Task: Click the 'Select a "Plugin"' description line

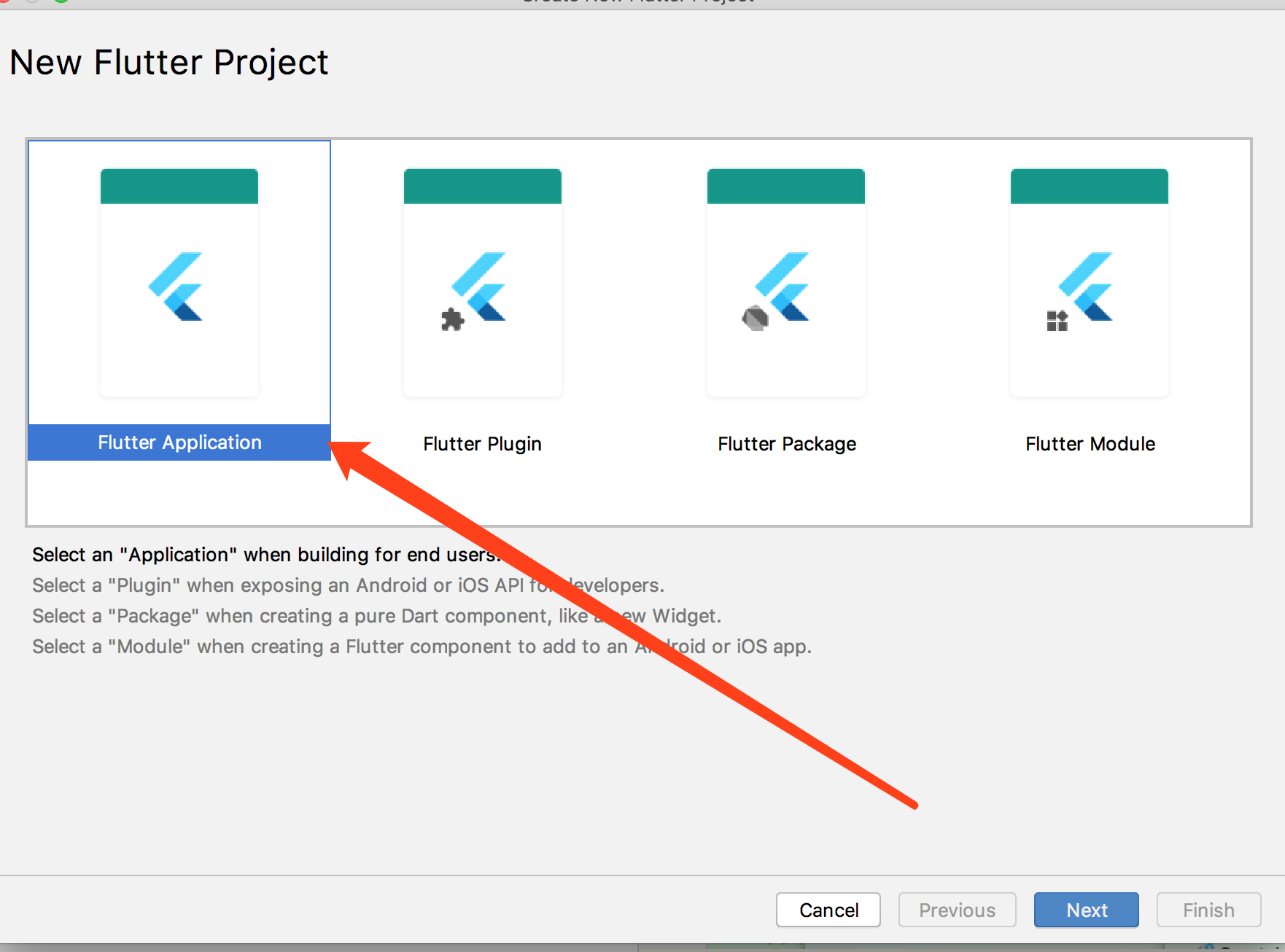Action: pyautogui.click(x=348, y=585)
